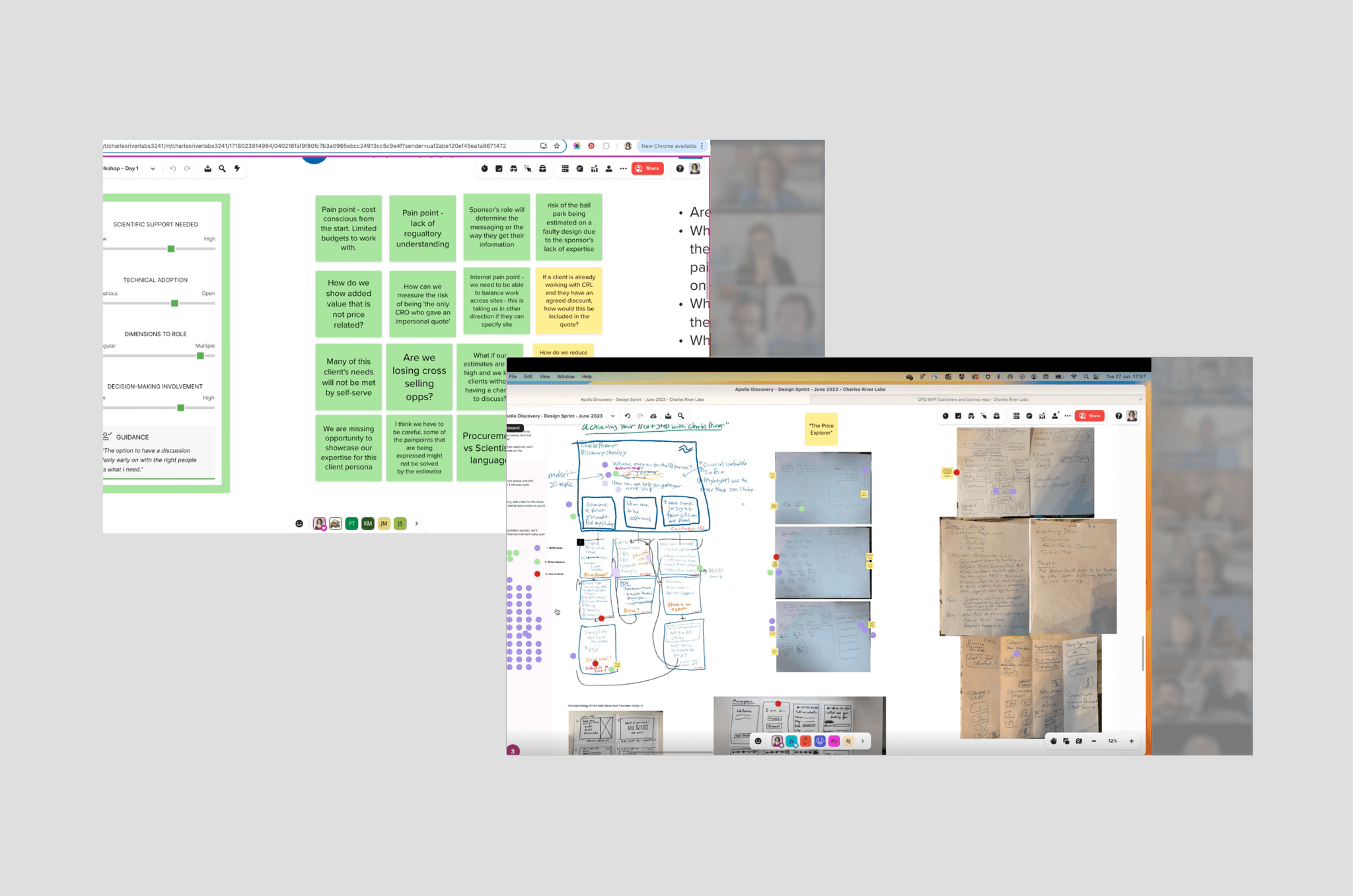Click the zoom in plus button

1132,741
